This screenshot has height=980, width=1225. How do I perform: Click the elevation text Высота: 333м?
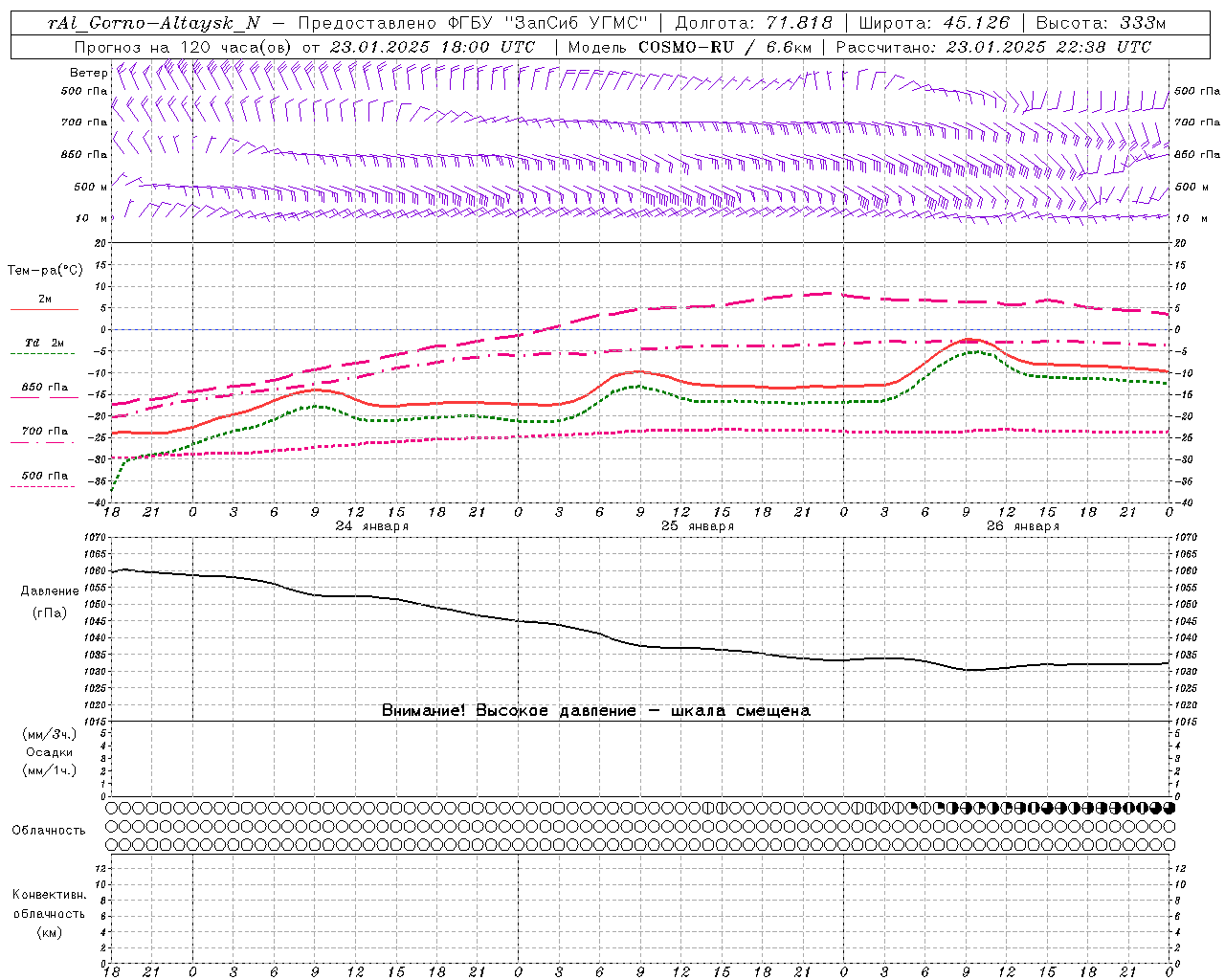pos(1102,23)
